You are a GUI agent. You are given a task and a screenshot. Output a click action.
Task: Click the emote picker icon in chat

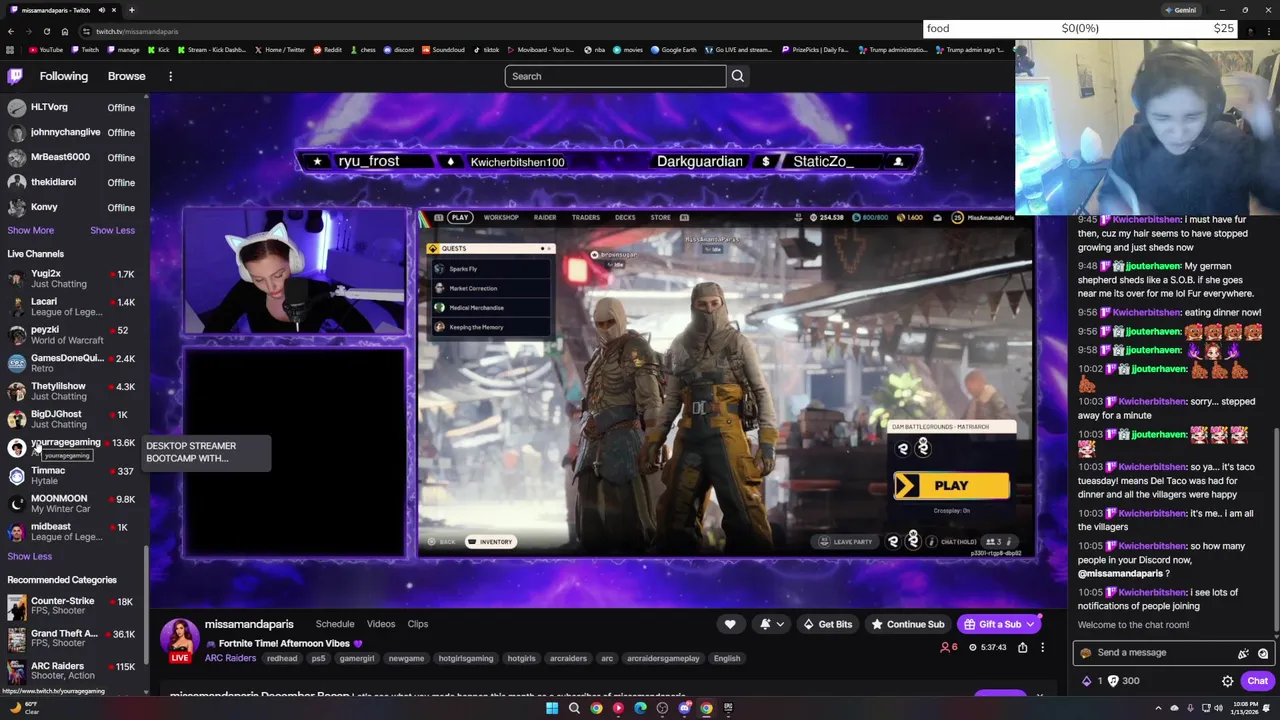pyautogui.click(x=1263, y=653)
